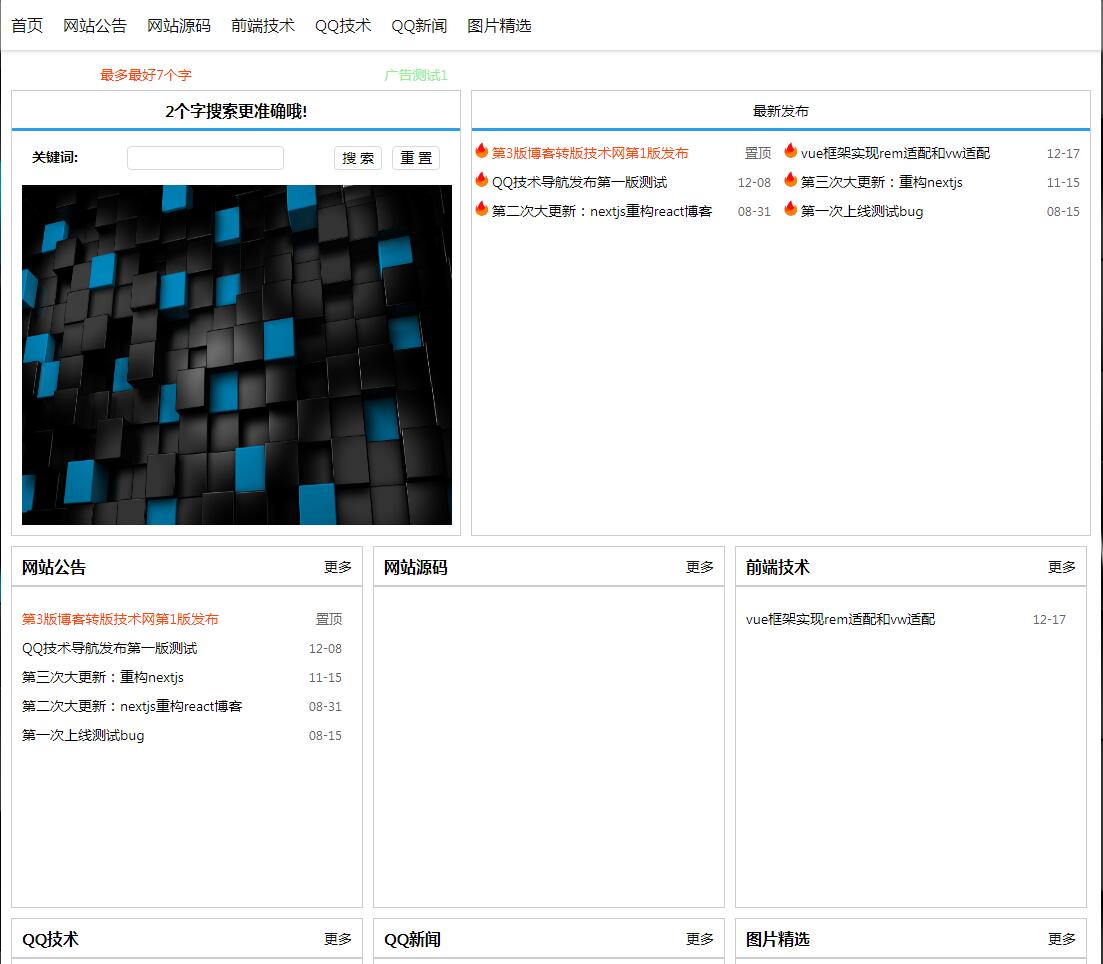This screenshot has height=964, width=1103.
Task: Open 图片精选 in the top navigation bar
Action: (x=499, y=26)
